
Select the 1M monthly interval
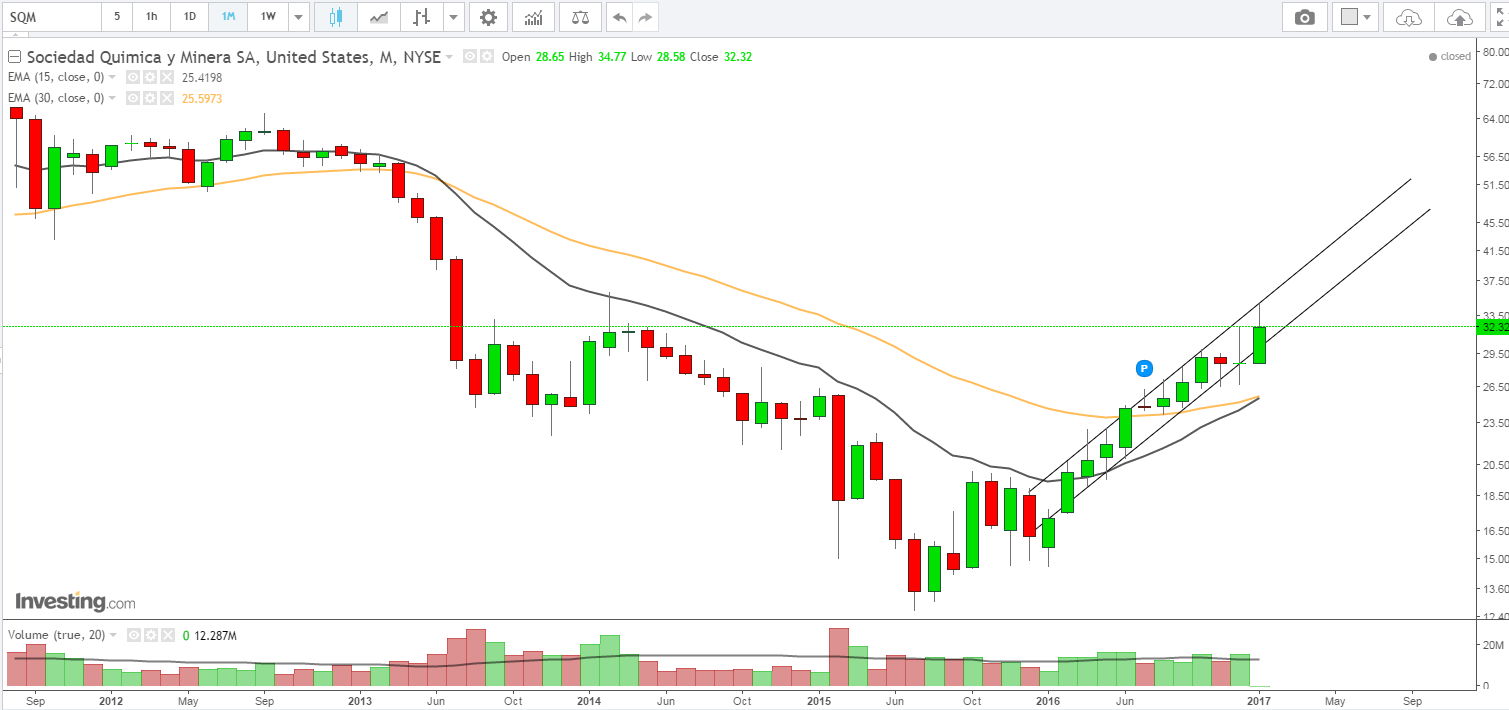pos(228,17)
